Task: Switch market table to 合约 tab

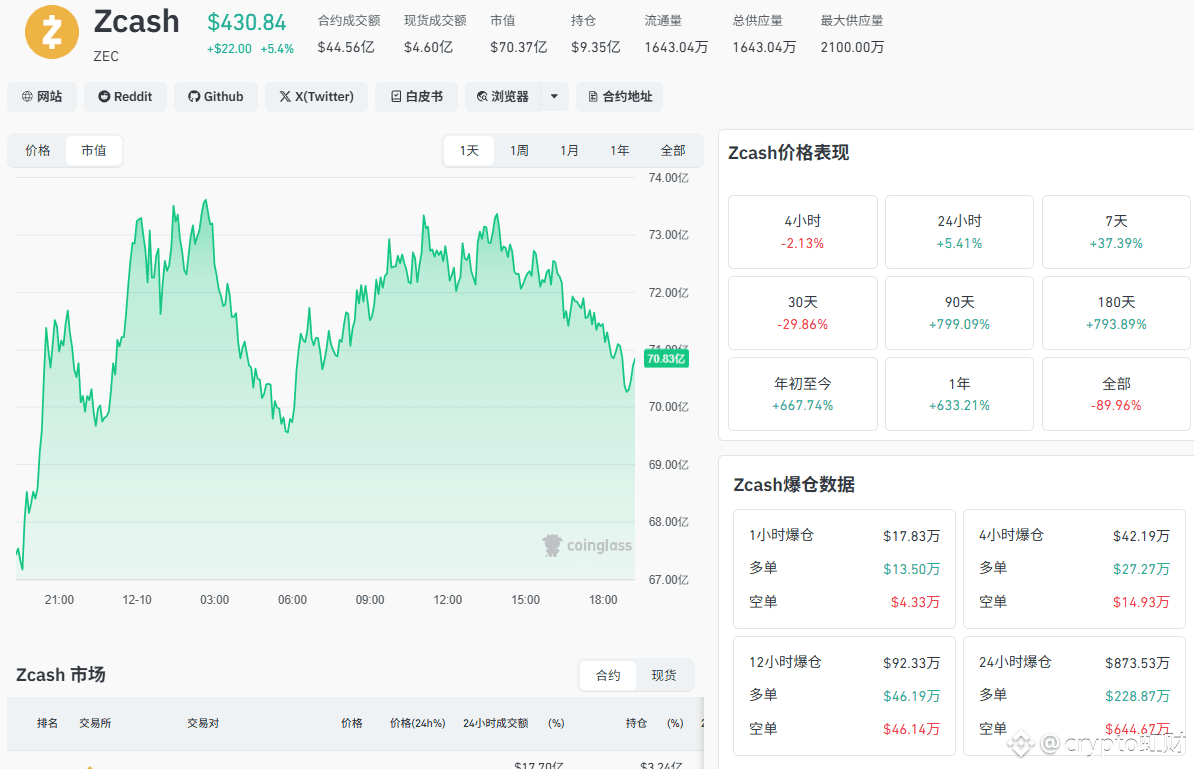Action: [x=608, y=675]
